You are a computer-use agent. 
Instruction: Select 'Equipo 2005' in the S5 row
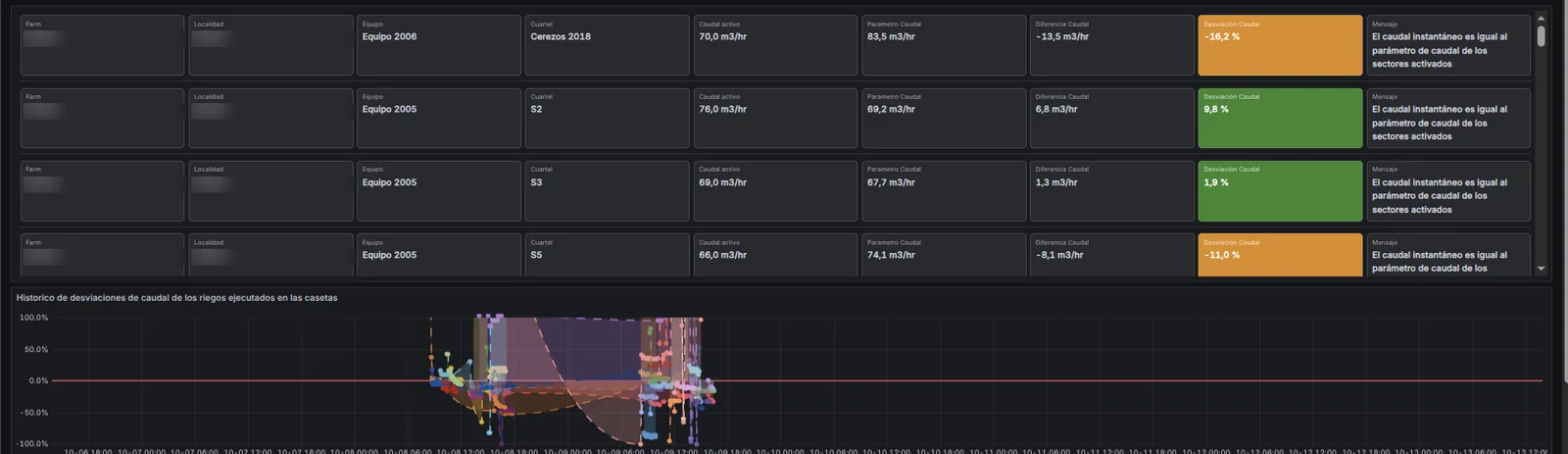[x=439, y=255]
